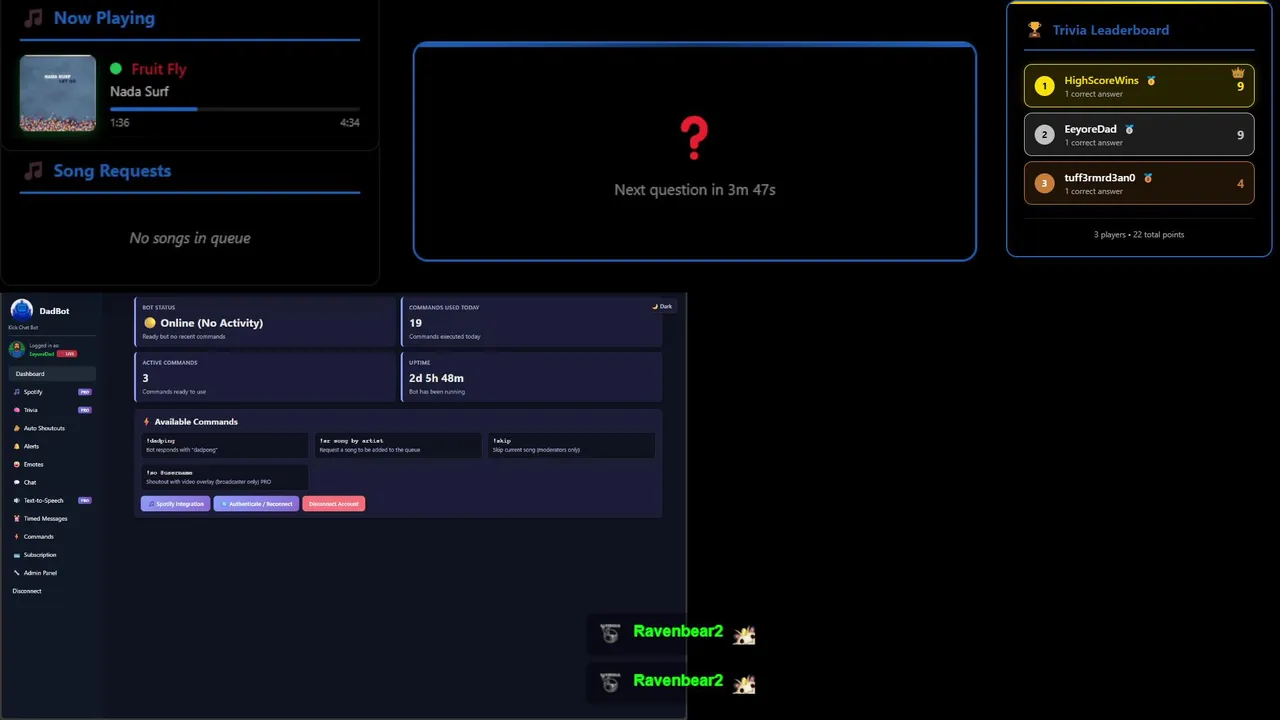This screenshot has width=1280, height=720.
Task: Click the DadBot robot logo
Action: point(21,311)
